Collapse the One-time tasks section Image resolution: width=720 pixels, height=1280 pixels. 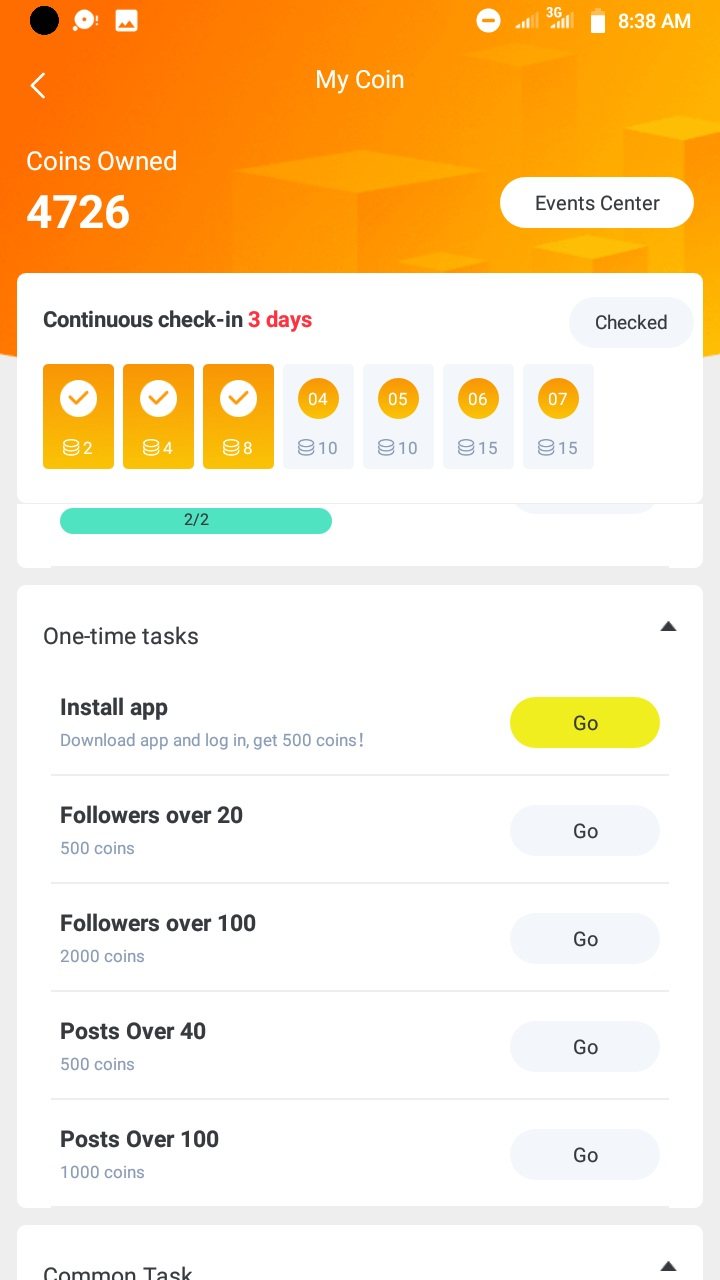[668, 627]
